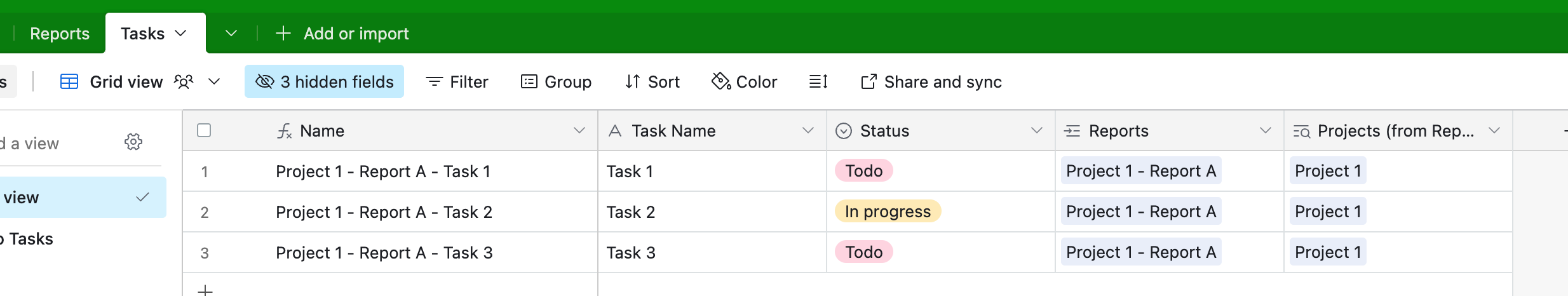Open the row height icon
This screenshot has width=1568, height=296.
coord(818,82)
